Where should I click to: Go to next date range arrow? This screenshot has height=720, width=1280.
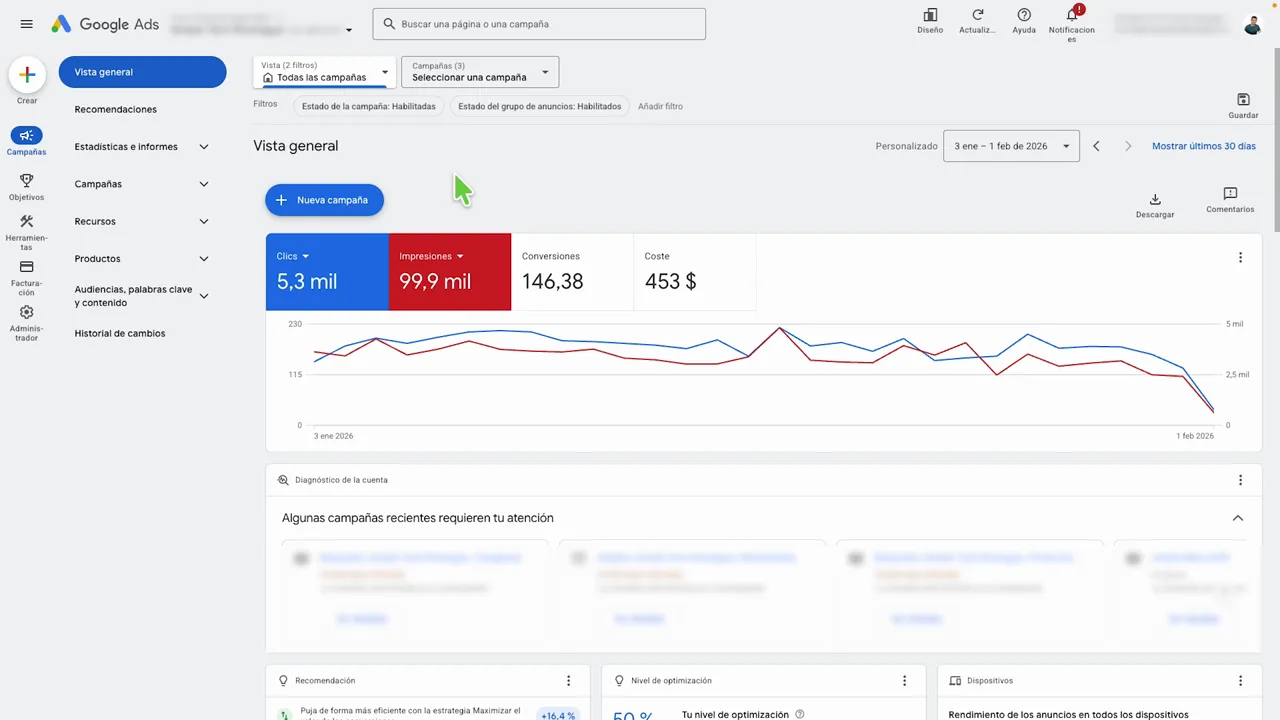[1128, 146]
